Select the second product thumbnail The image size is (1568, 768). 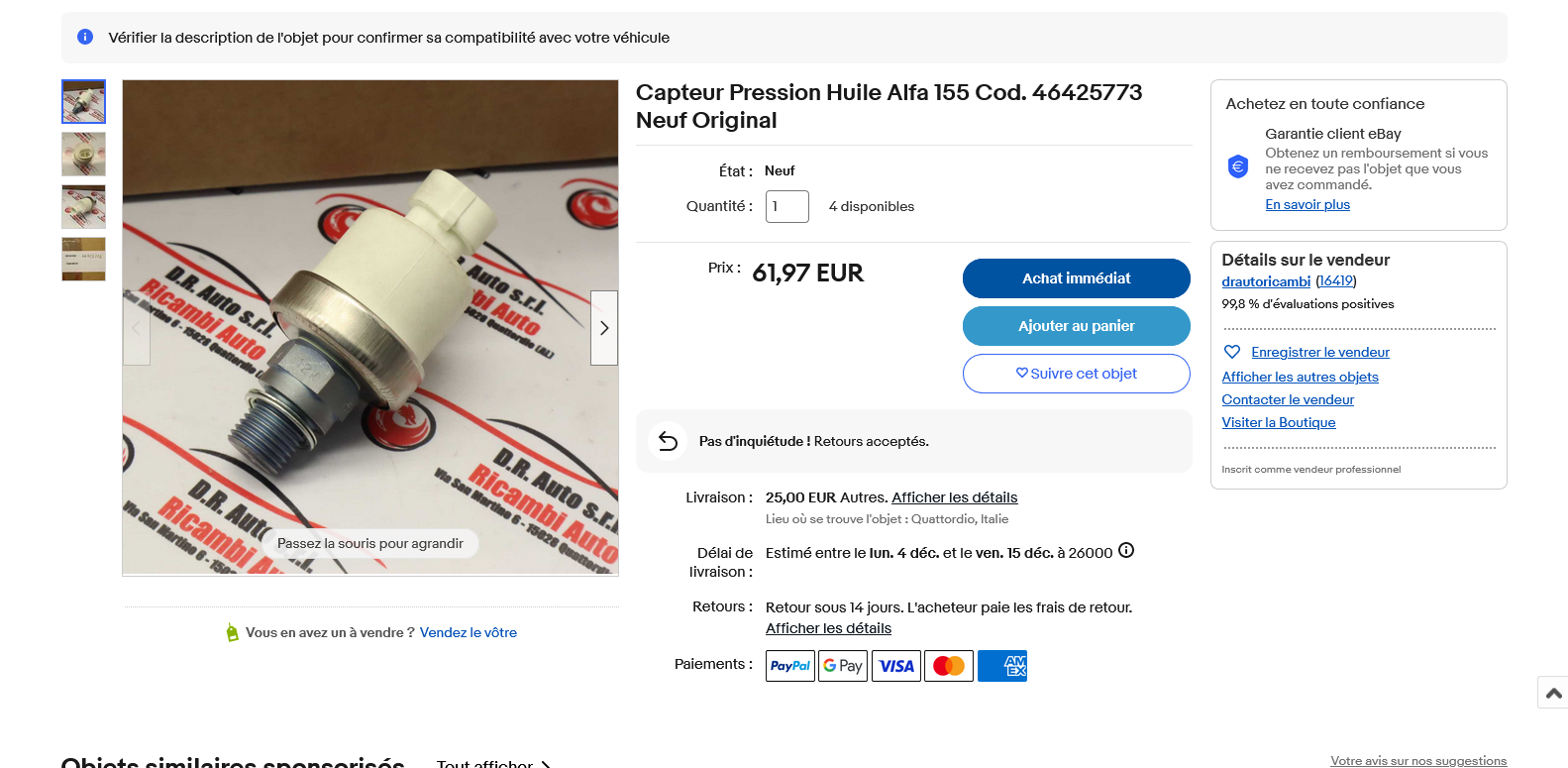(x=83, y=154)
